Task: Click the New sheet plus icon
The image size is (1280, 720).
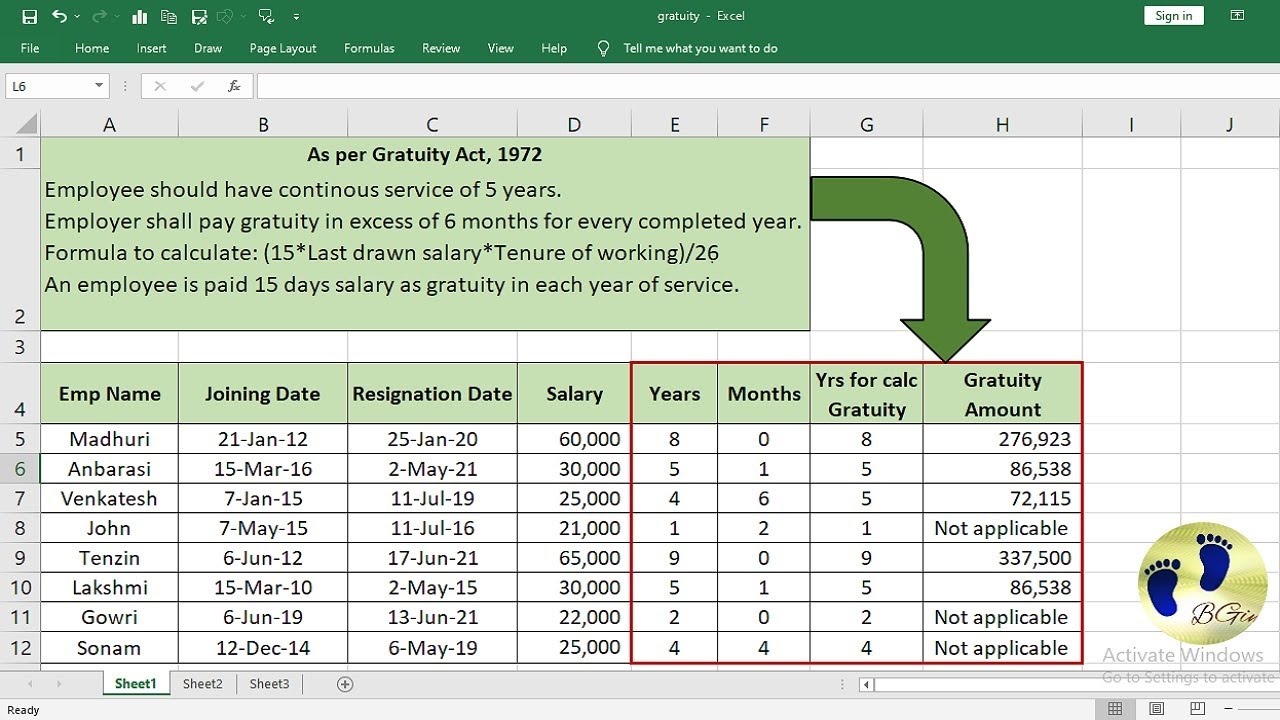Action: pyautogui.click(x=345, y=684)
